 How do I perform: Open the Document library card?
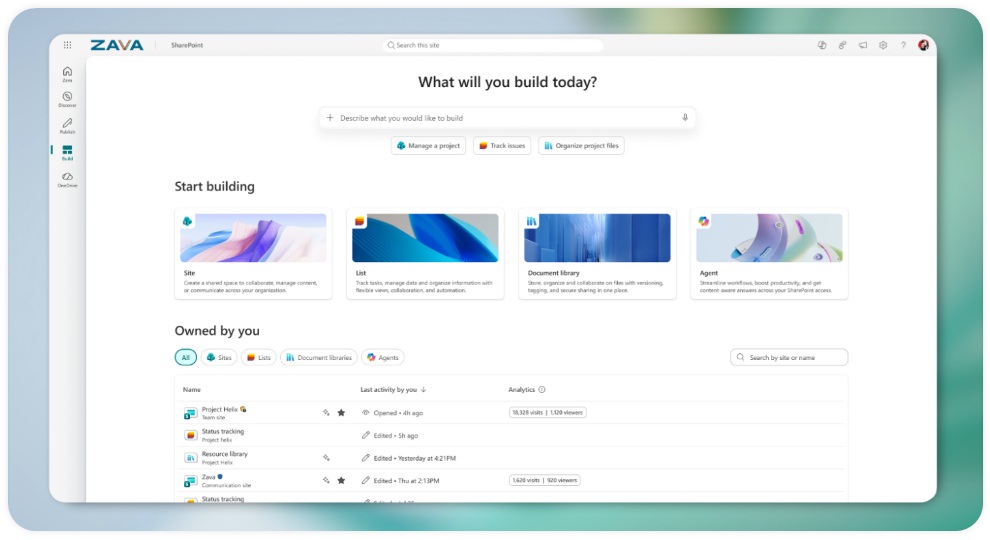tap(597, 254)
